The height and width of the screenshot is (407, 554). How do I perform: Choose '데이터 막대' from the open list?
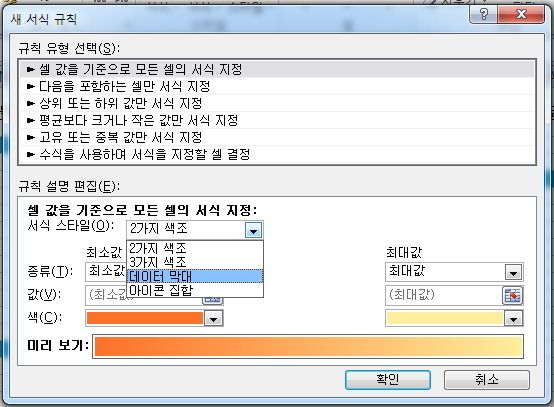pyautogui.click(x=195, y=276)
